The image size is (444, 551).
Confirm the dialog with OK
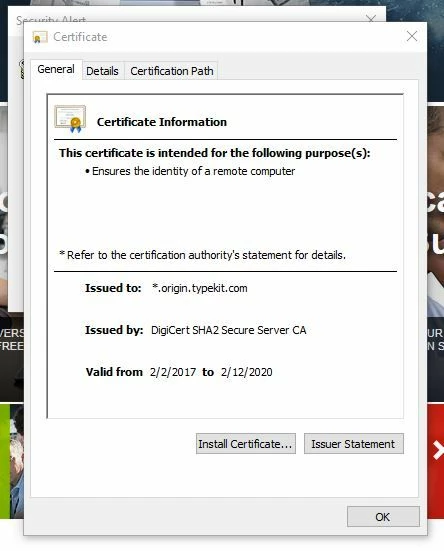point(383,517)
